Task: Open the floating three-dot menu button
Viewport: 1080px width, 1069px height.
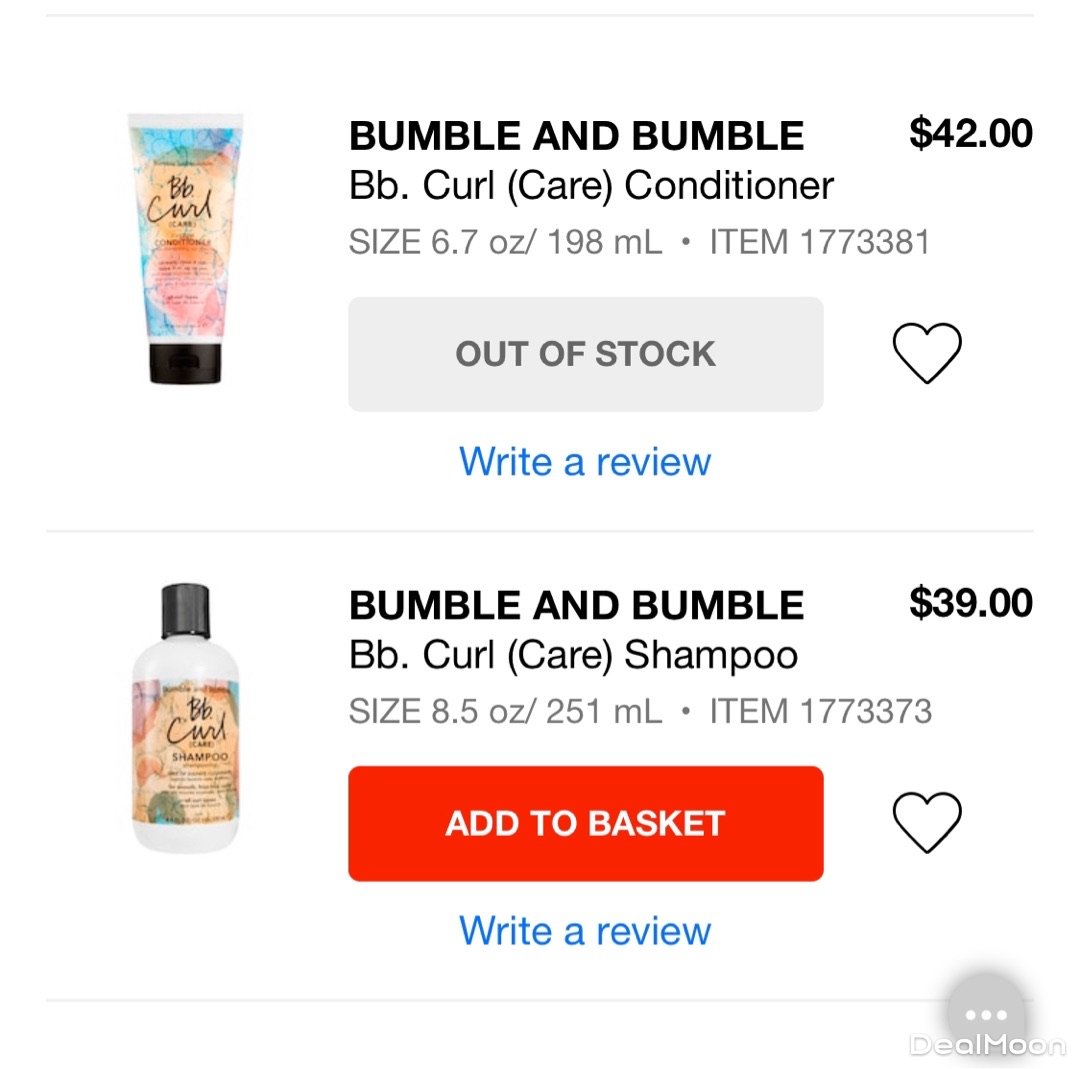Action: 986,1012
